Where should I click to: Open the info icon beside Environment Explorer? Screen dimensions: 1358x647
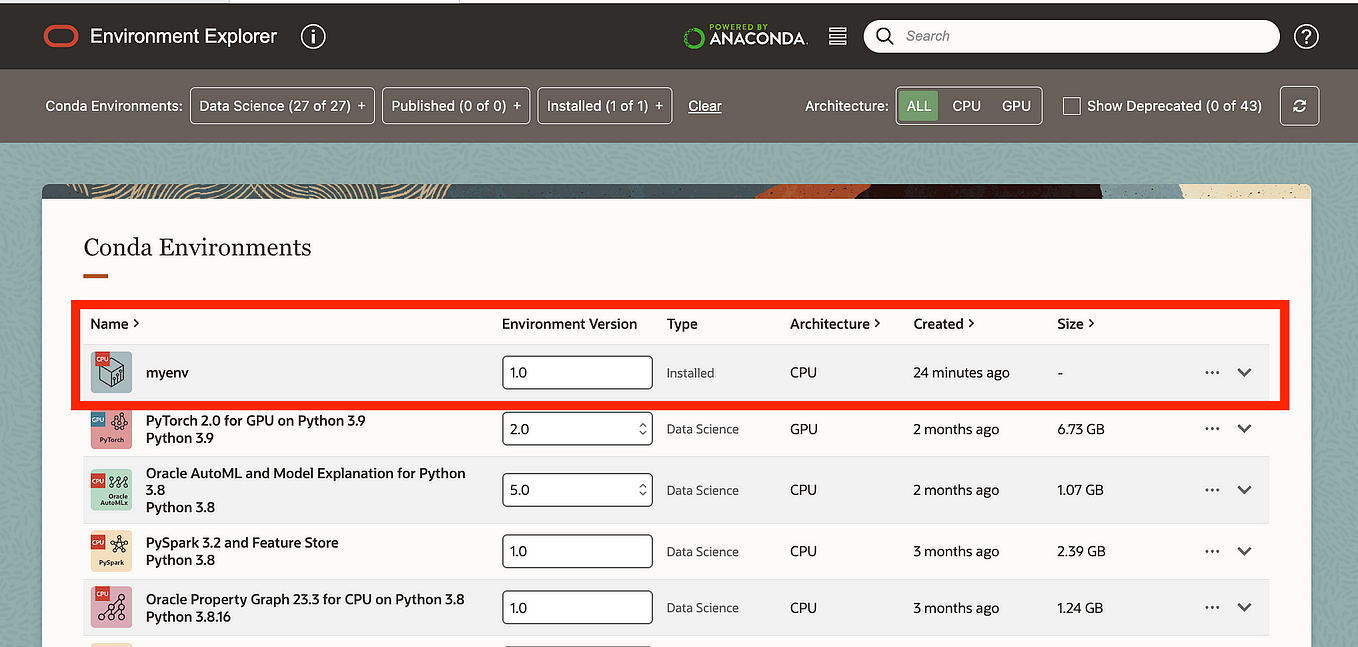[313, 37]
